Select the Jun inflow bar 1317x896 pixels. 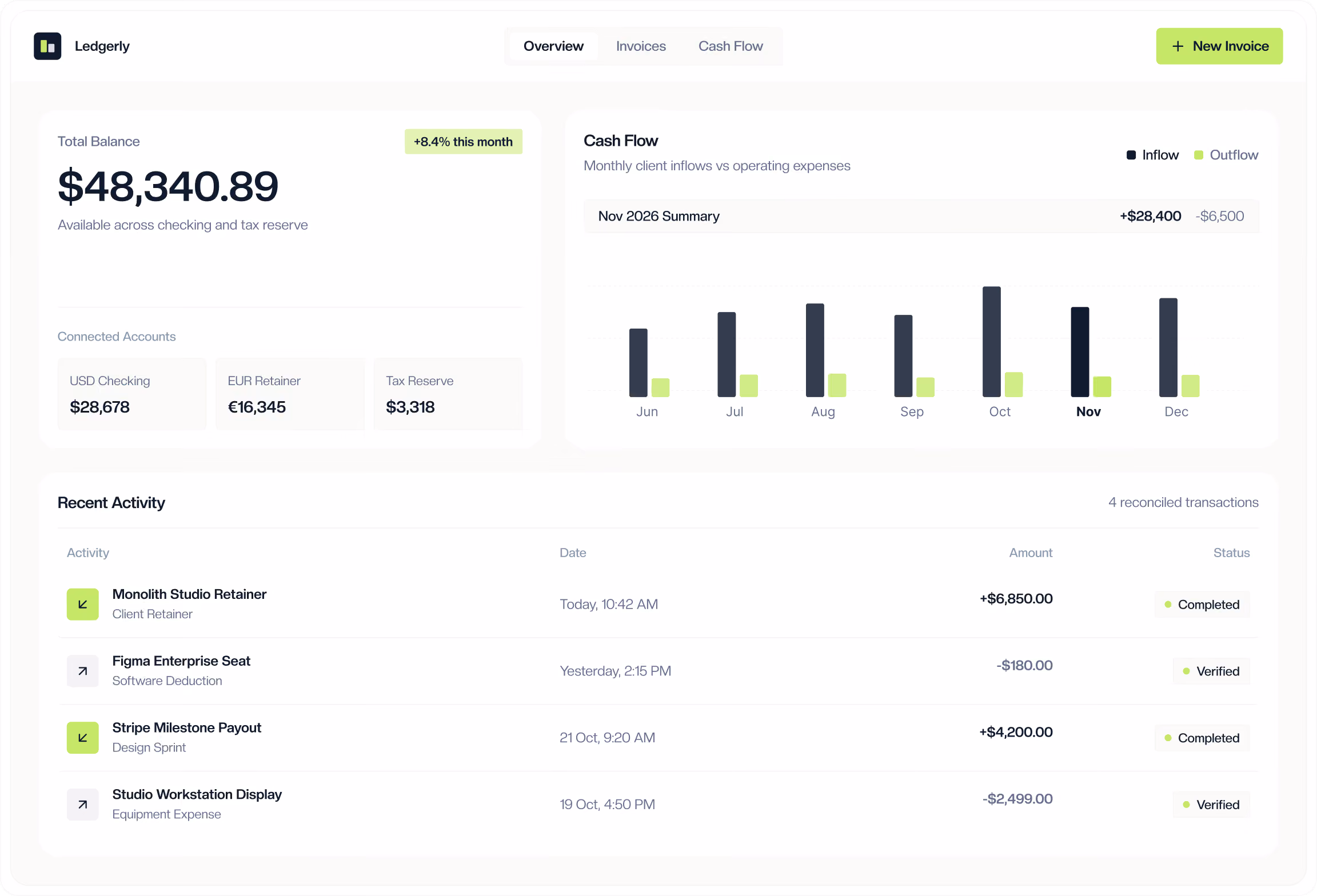pyautogui.click(x=638, y=363)
